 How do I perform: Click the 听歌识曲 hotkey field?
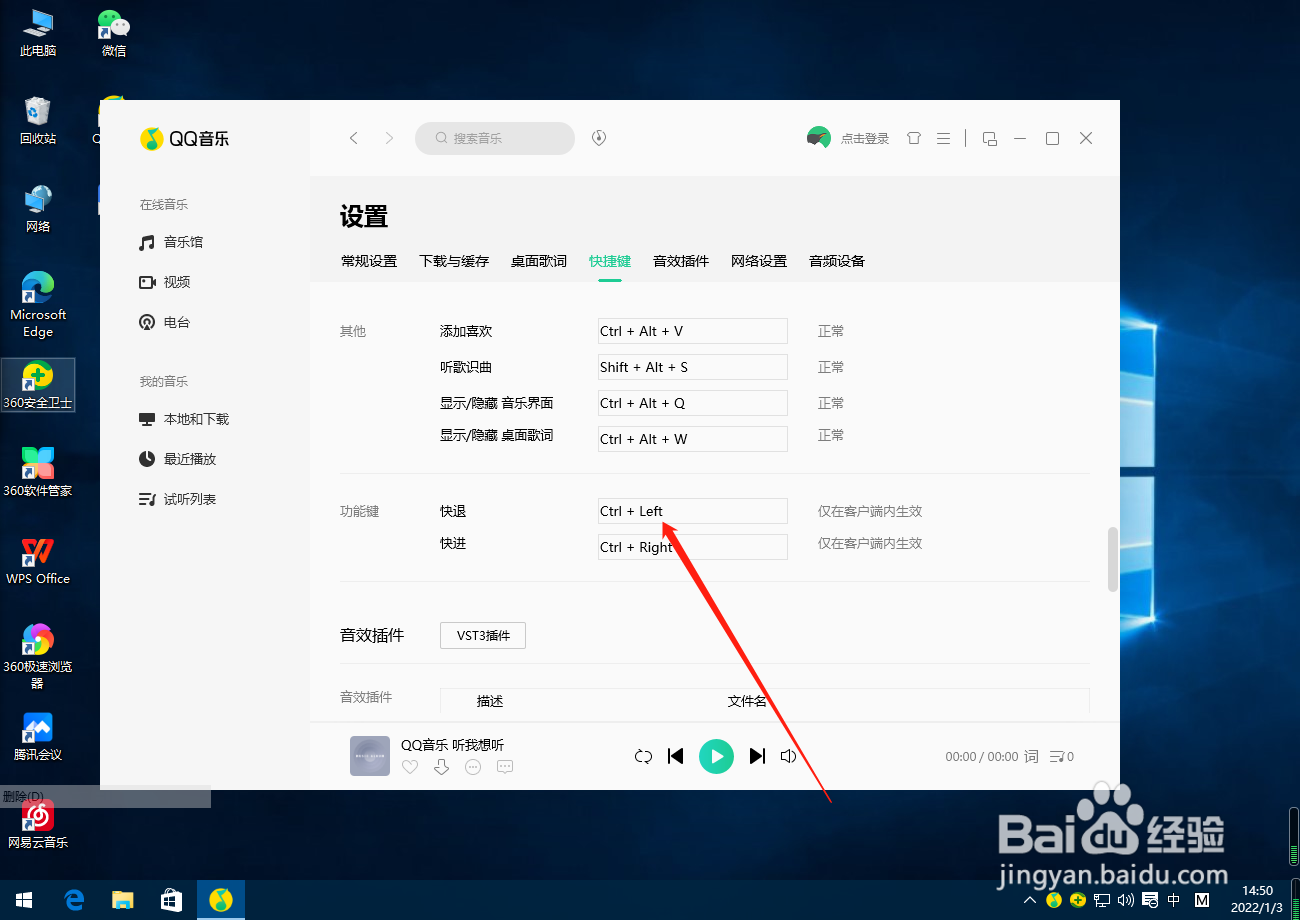(693, 367)
